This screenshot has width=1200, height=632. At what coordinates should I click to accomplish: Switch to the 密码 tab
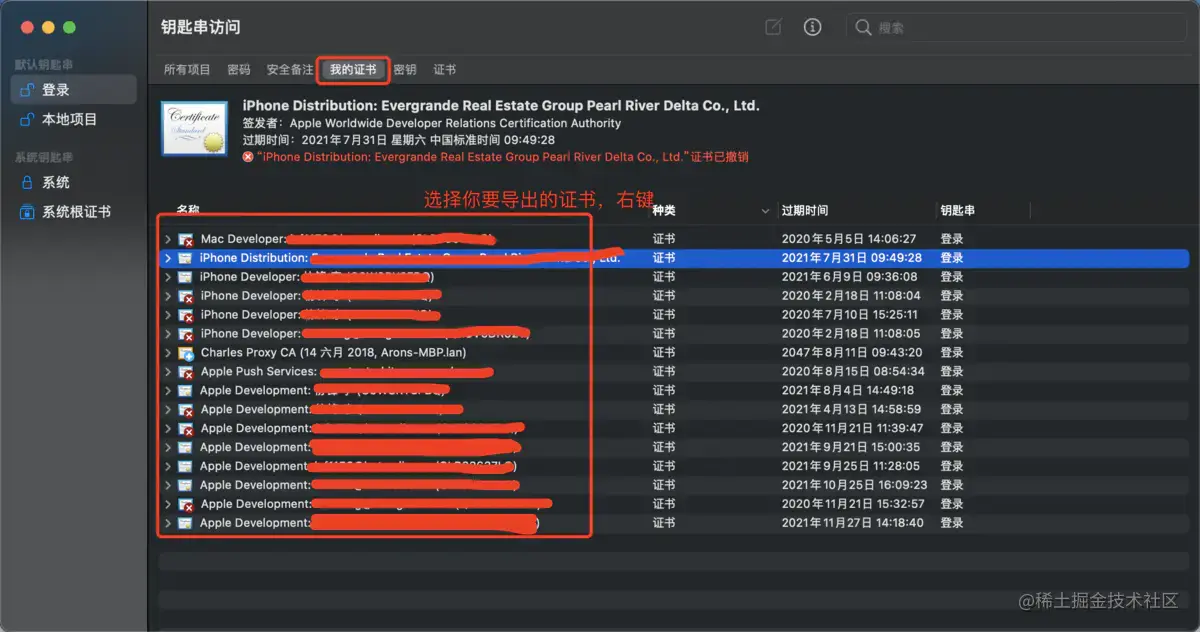(x=239, y=70)
